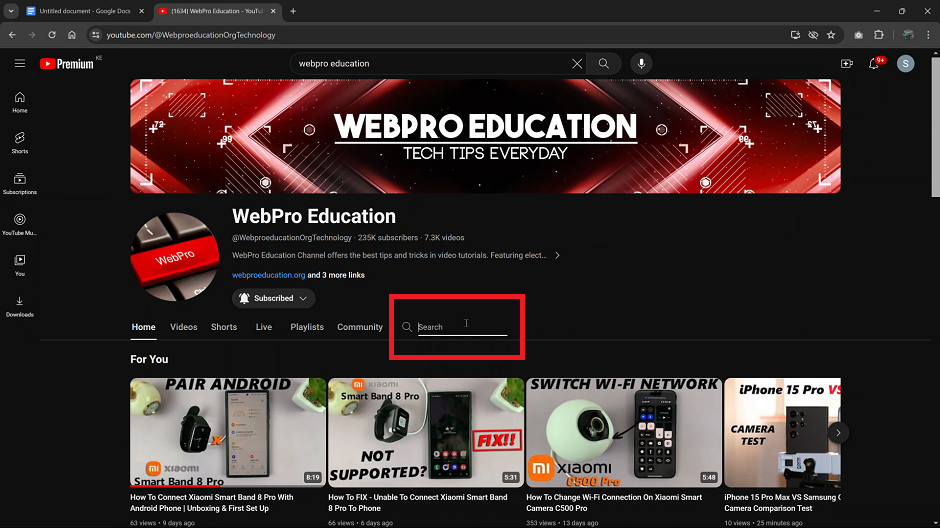The height and width of the screenshot is (528, 940).
Task: Click the channel search magnifier icon
Action: click(x=407, y=327)
